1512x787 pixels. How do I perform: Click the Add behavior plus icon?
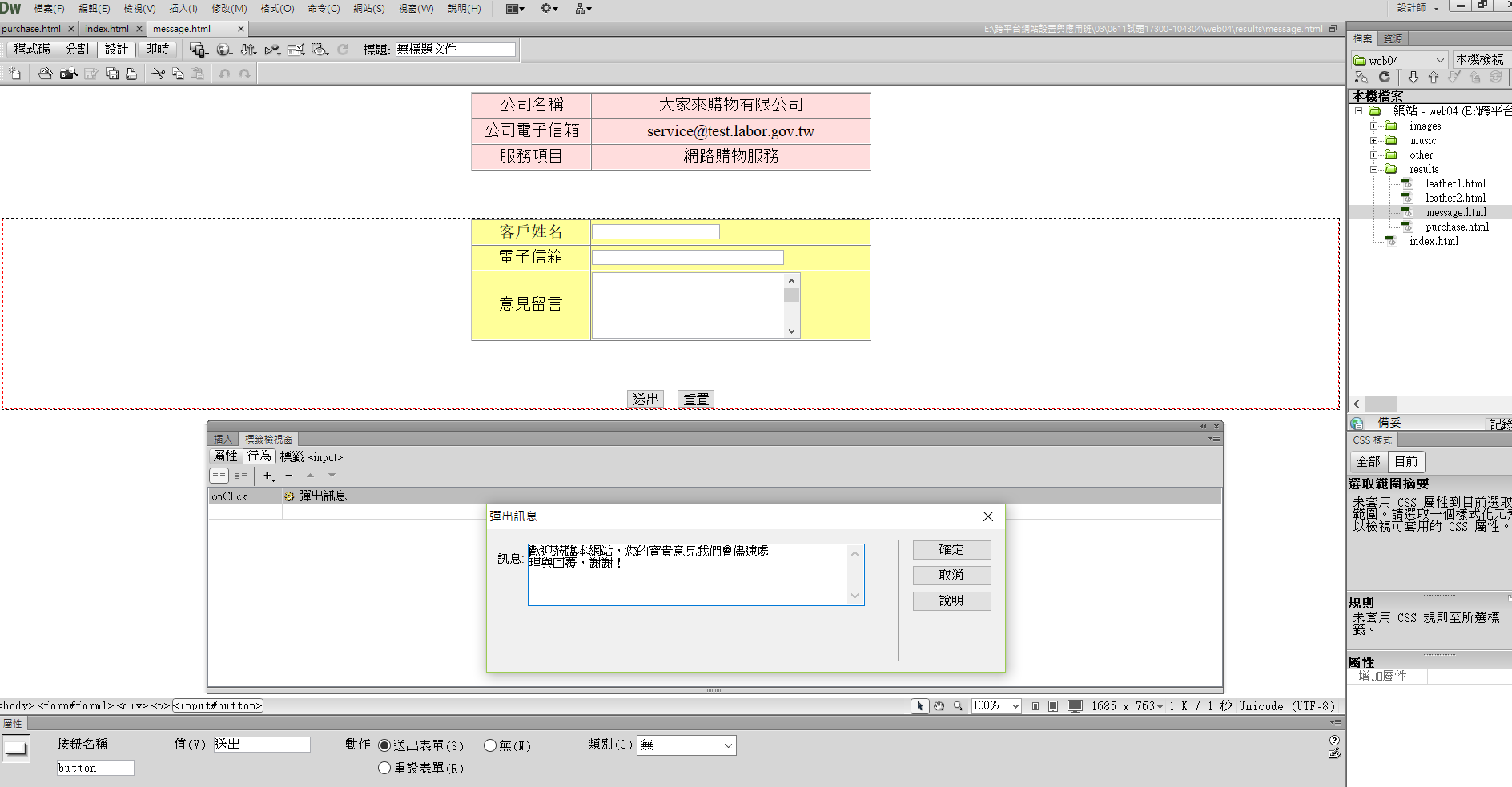click(x=268, y=476)
